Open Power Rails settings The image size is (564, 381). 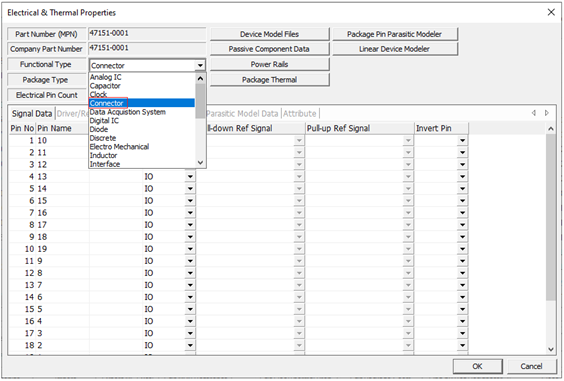pyautogui.click(x=269, y=64)
